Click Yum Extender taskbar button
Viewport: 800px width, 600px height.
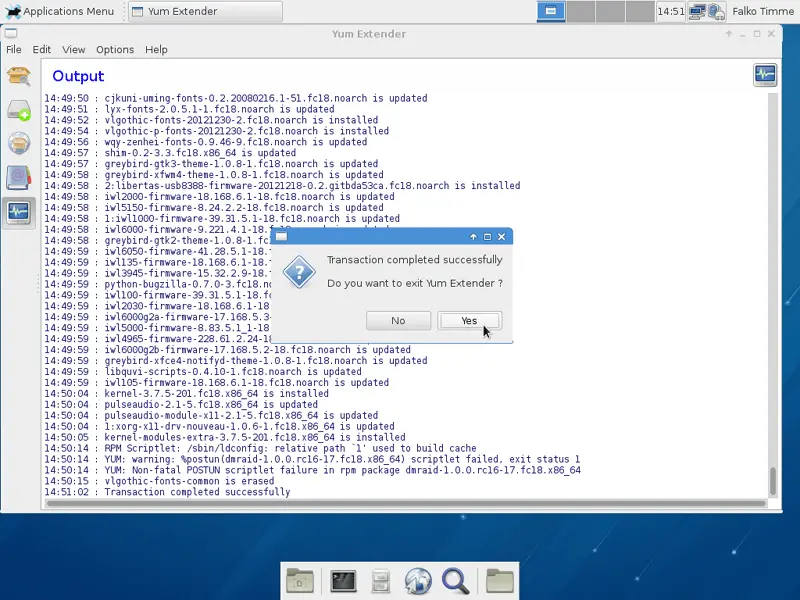[x=205, y=11]
